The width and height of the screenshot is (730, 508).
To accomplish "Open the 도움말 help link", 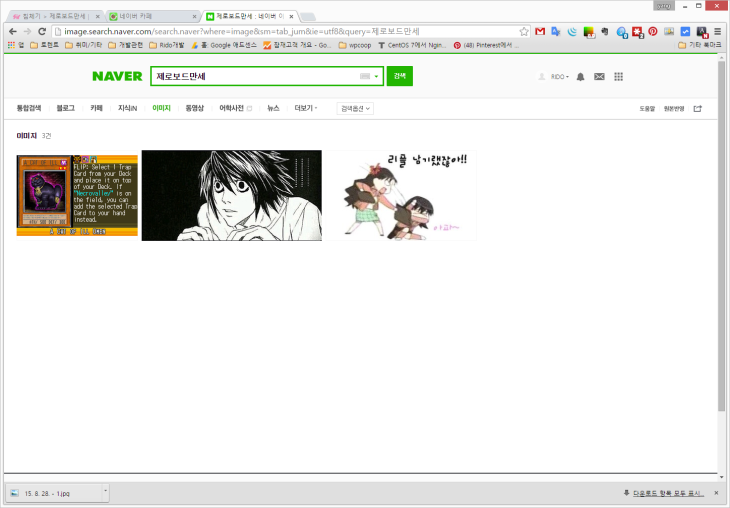I will pos(647,108).
